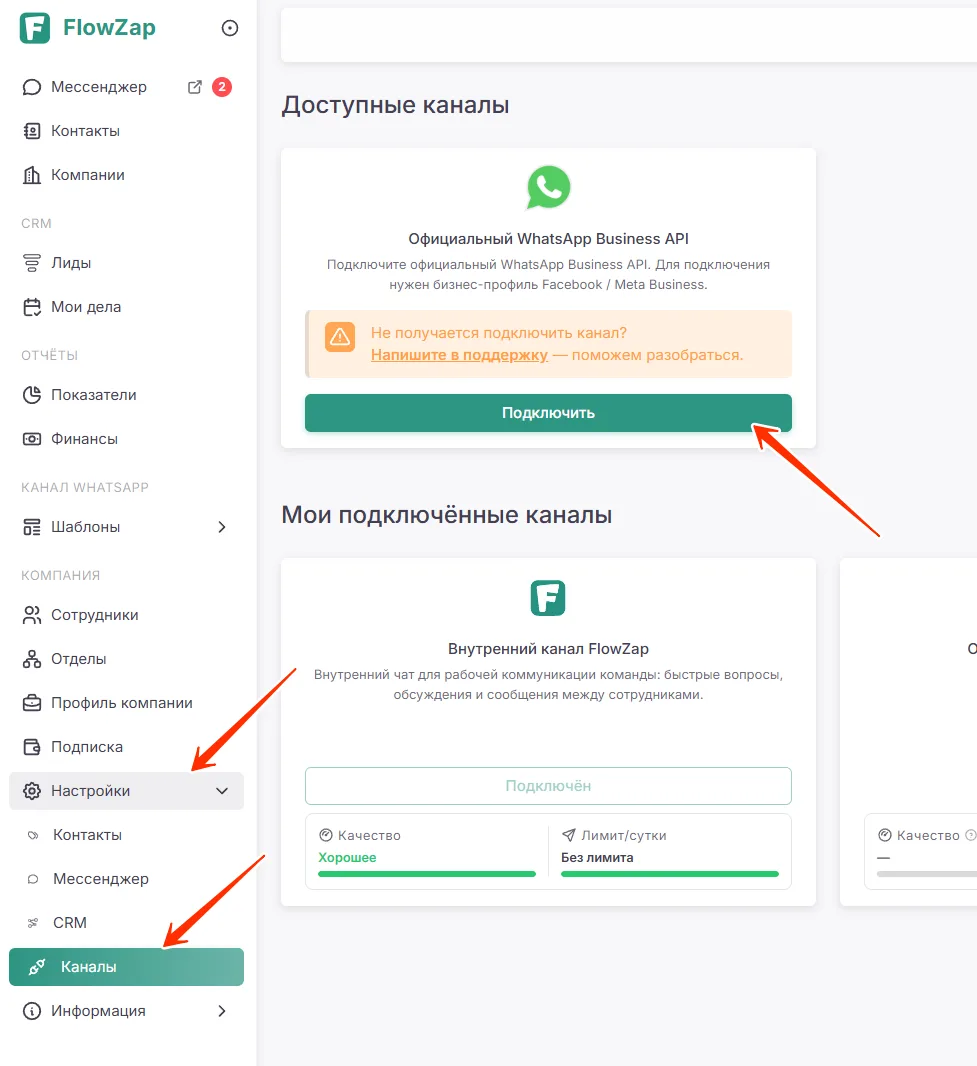Click the info circle icon for Информация
The image size is (977, 1066).
(32, 1011)
